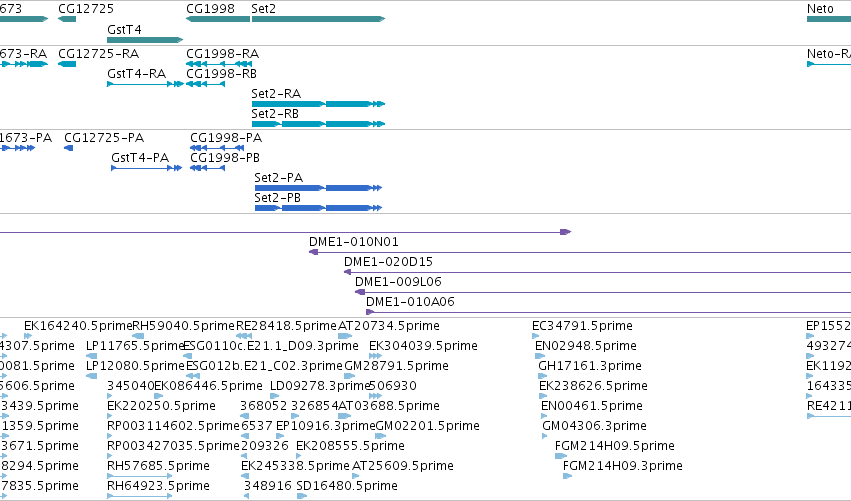Click EST FGM214H09.5prime
Image resolution: width=851 pixels, height=501 pixels.
614,447
